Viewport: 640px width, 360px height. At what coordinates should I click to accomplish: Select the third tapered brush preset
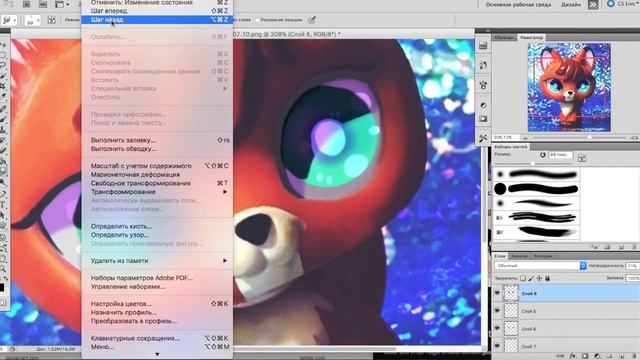536,203
